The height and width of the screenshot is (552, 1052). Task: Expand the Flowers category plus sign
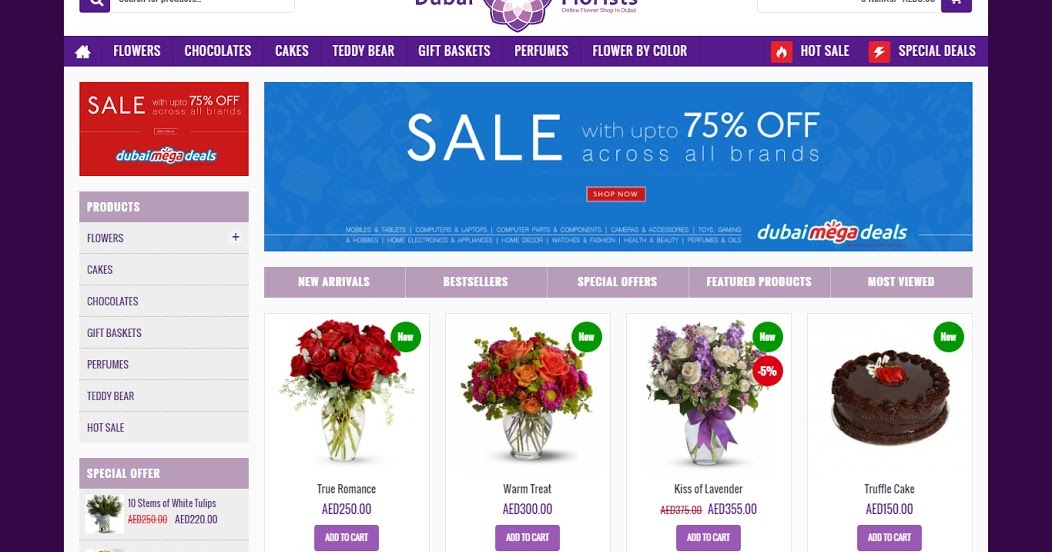[235, 237]
